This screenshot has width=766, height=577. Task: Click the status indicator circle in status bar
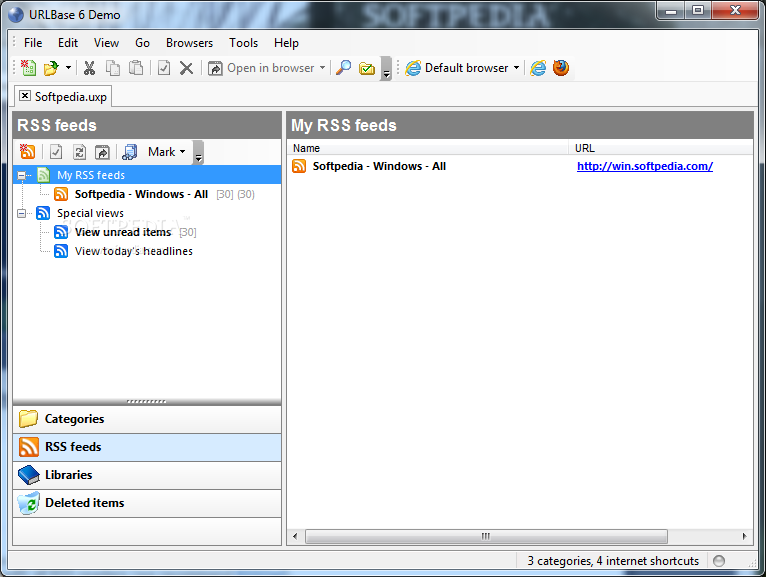coord(719,561)
